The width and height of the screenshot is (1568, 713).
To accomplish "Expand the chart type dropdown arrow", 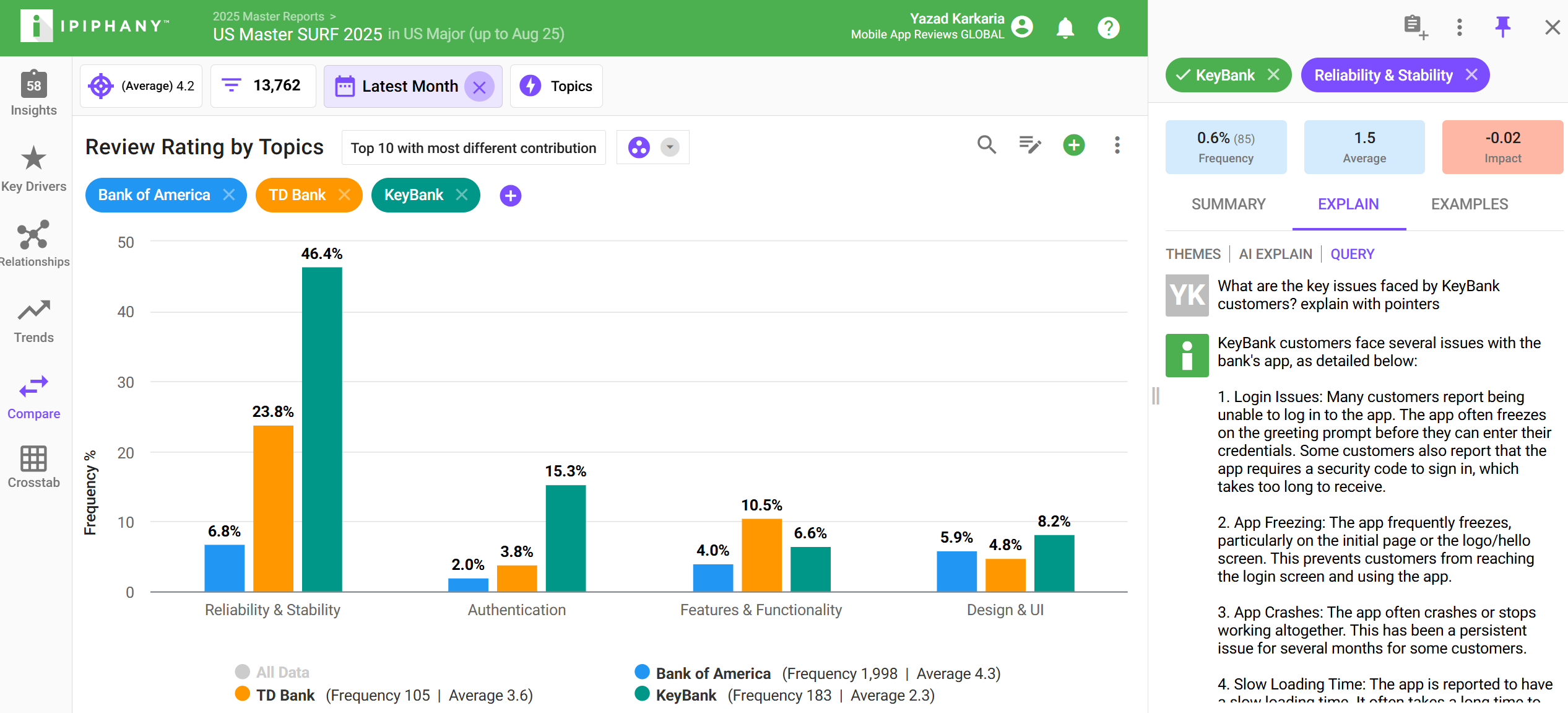I will pos(670,147).
